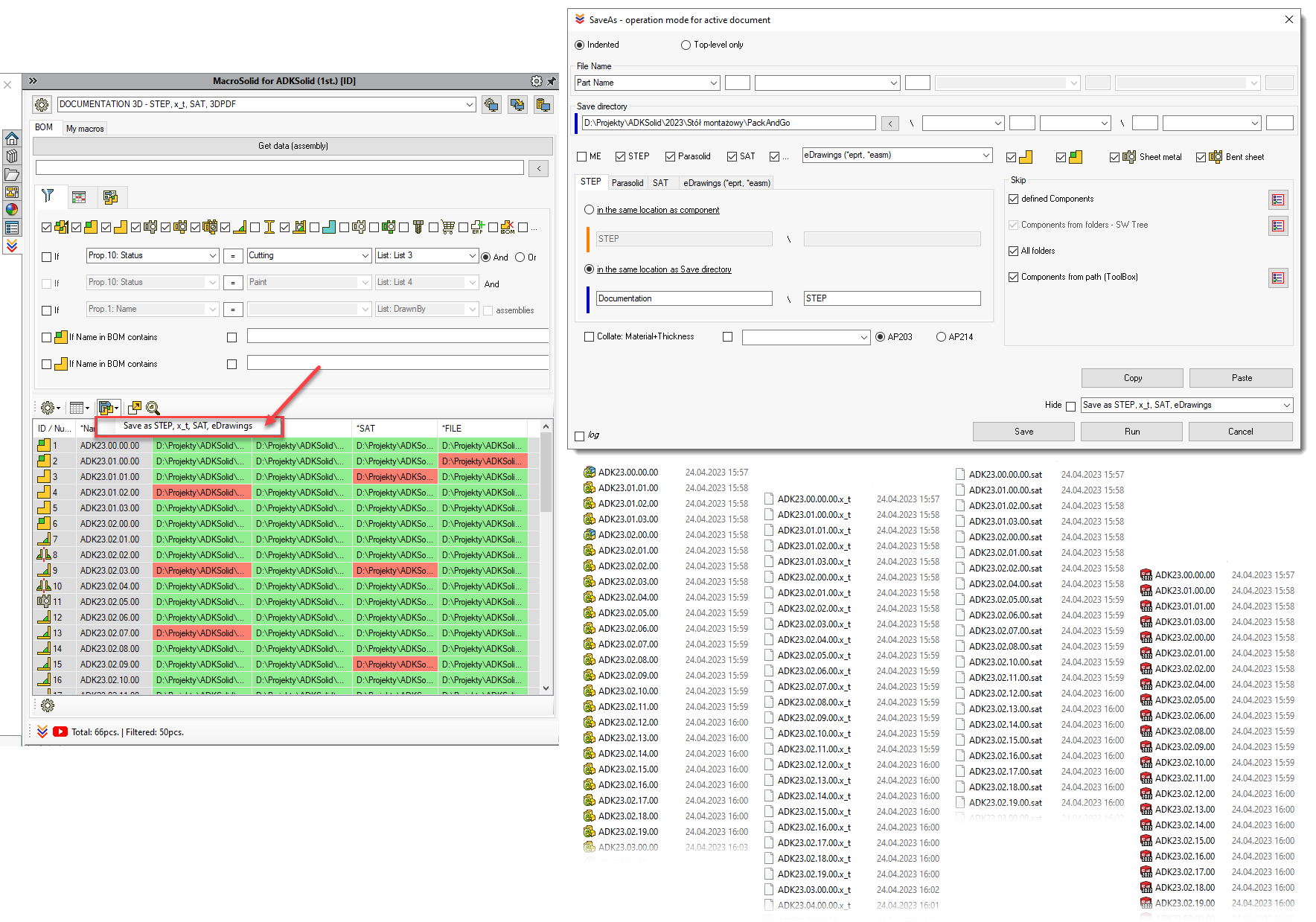Click the Save button
This screenshot has height=922, width=1316.
point(1023,432)
